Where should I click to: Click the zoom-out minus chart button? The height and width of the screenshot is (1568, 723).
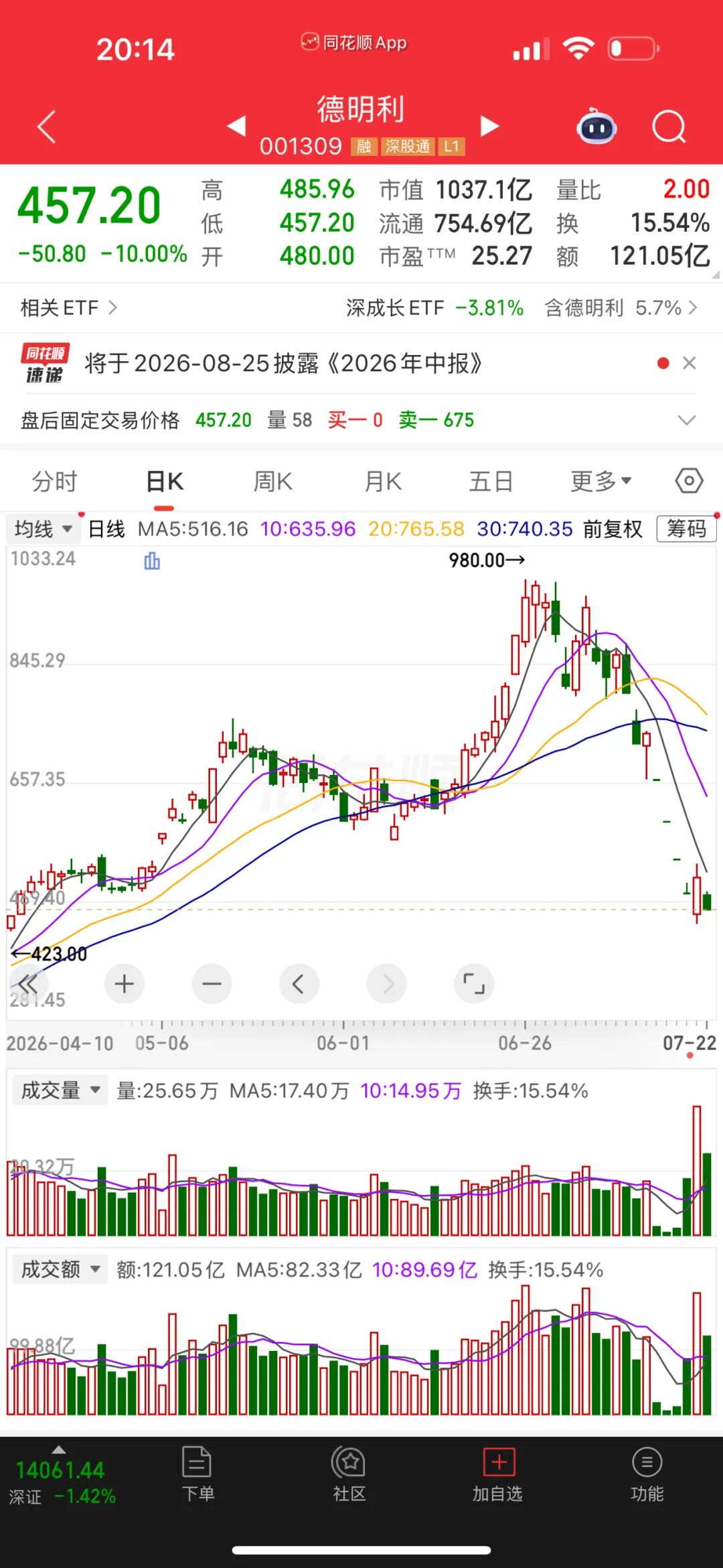point(212,984)
